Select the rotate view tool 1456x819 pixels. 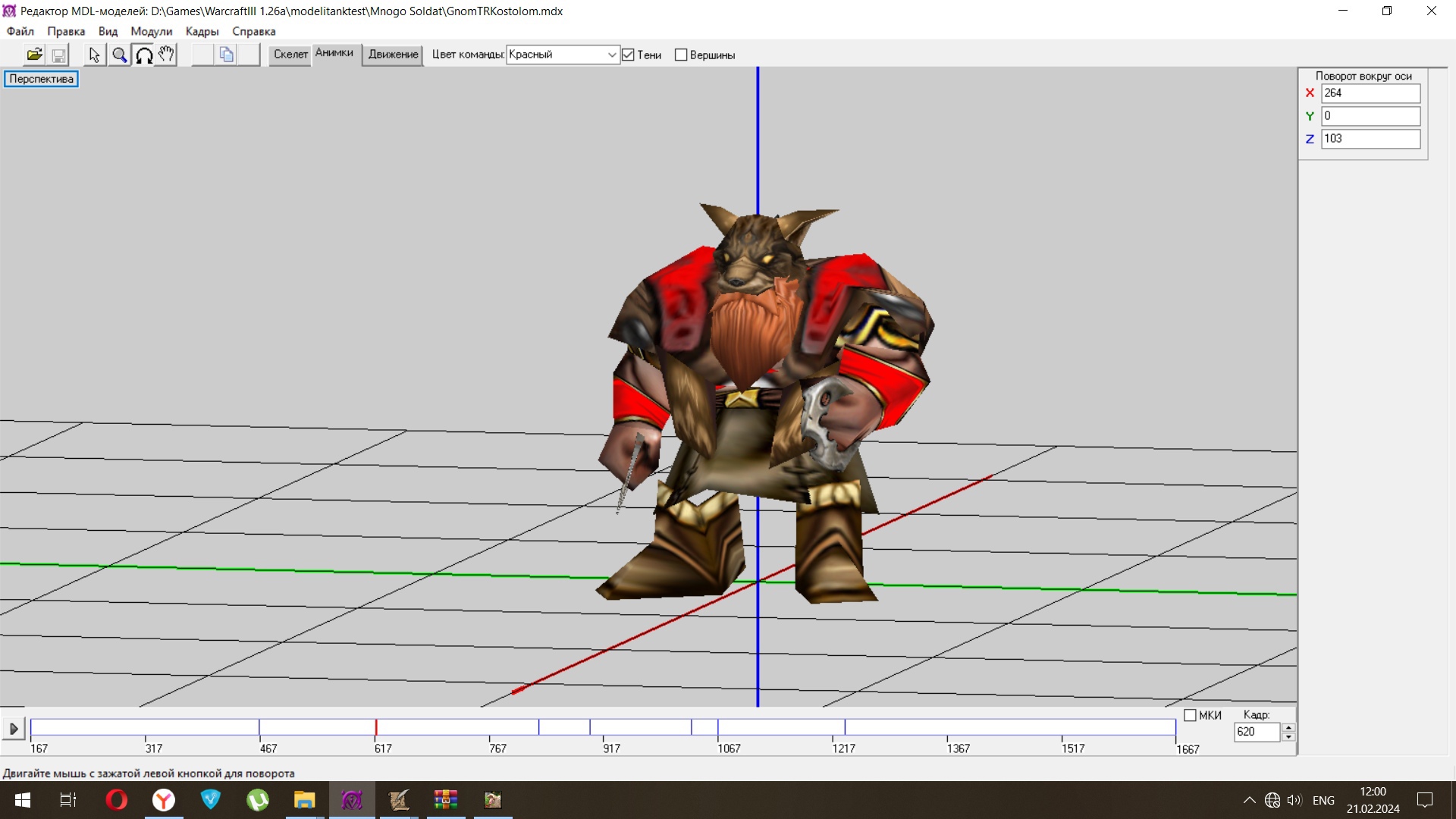pyautogui.click(x=143, y=55)
